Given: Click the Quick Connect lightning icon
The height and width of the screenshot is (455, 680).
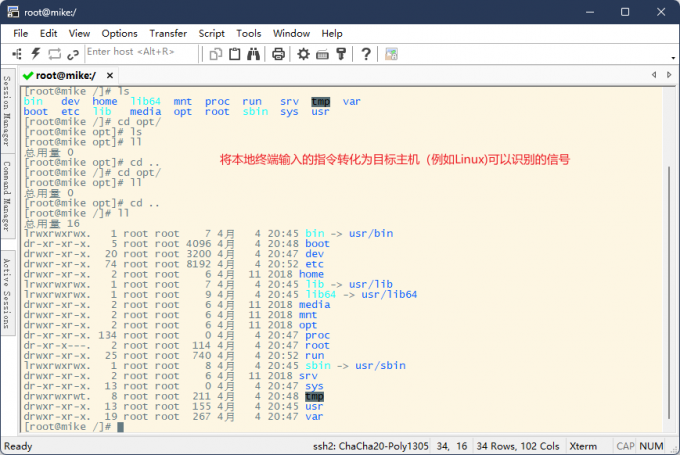Looking at the screenshot, I should click(36, 54).
